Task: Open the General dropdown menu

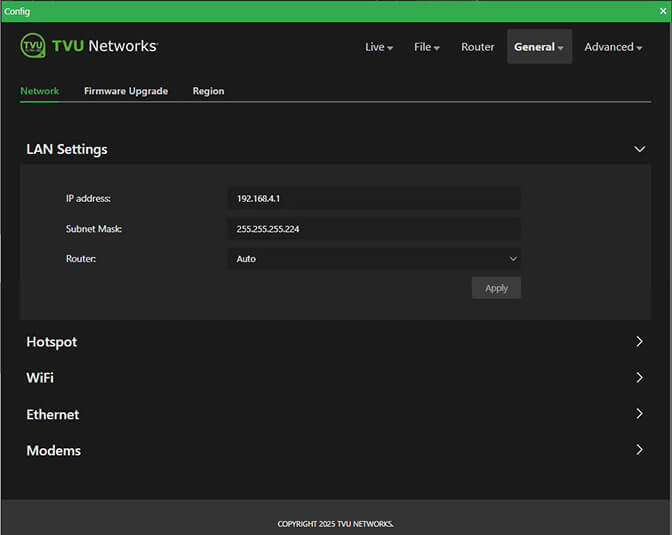Action: tap(539, 47)
